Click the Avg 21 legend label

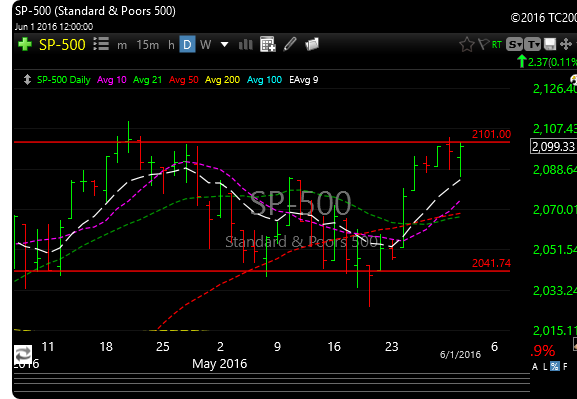(x=147, y=80)
